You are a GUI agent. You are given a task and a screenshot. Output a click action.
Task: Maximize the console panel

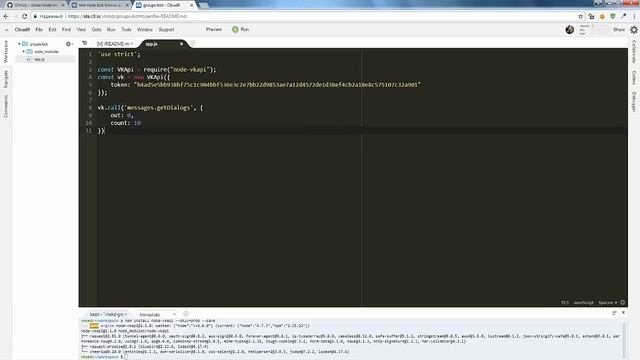coord(614,313)
